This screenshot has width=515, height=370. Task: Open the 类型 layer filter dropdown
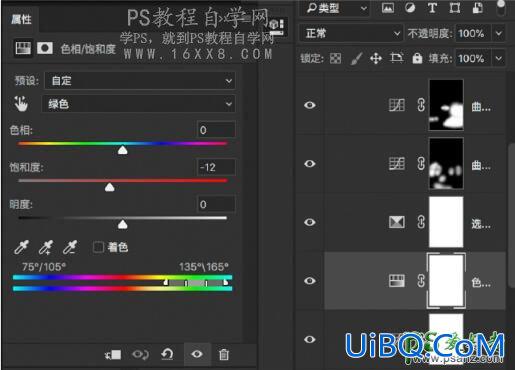coord(335,8)
